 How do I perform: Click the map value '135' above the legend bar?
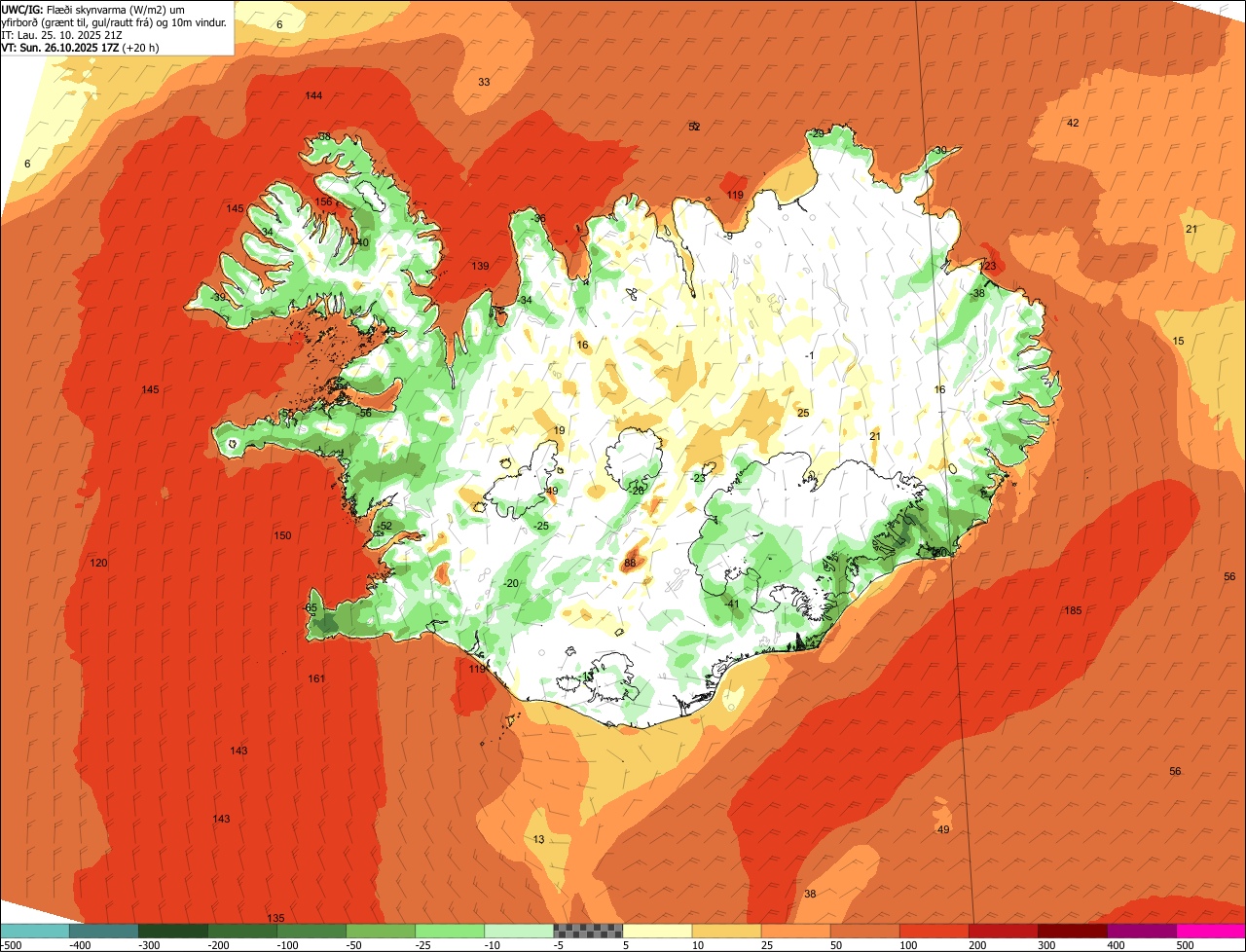(x=275, y=918)
